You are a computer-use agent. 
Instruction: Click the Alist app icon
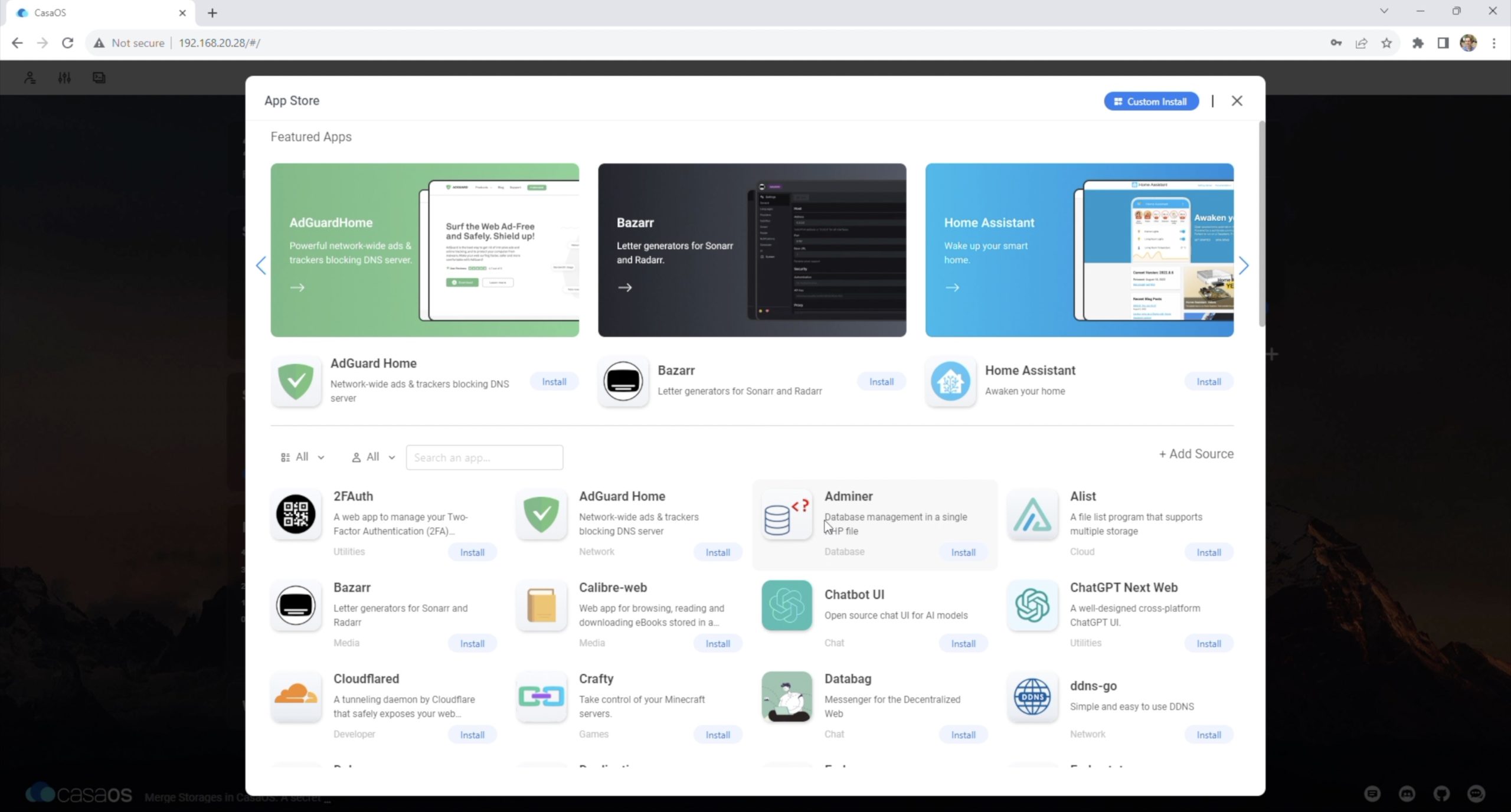coord(1032,514)
